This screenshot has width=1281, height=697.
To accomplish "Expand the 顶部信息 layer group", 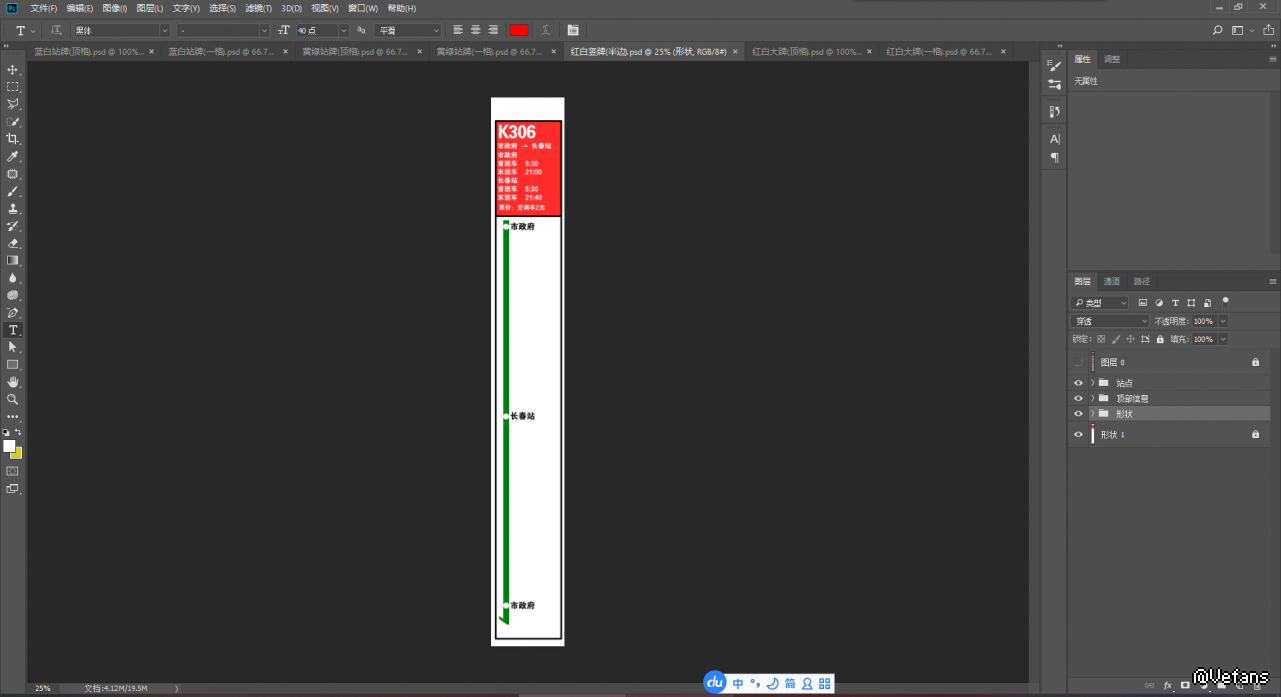I will click(1092, 398).
